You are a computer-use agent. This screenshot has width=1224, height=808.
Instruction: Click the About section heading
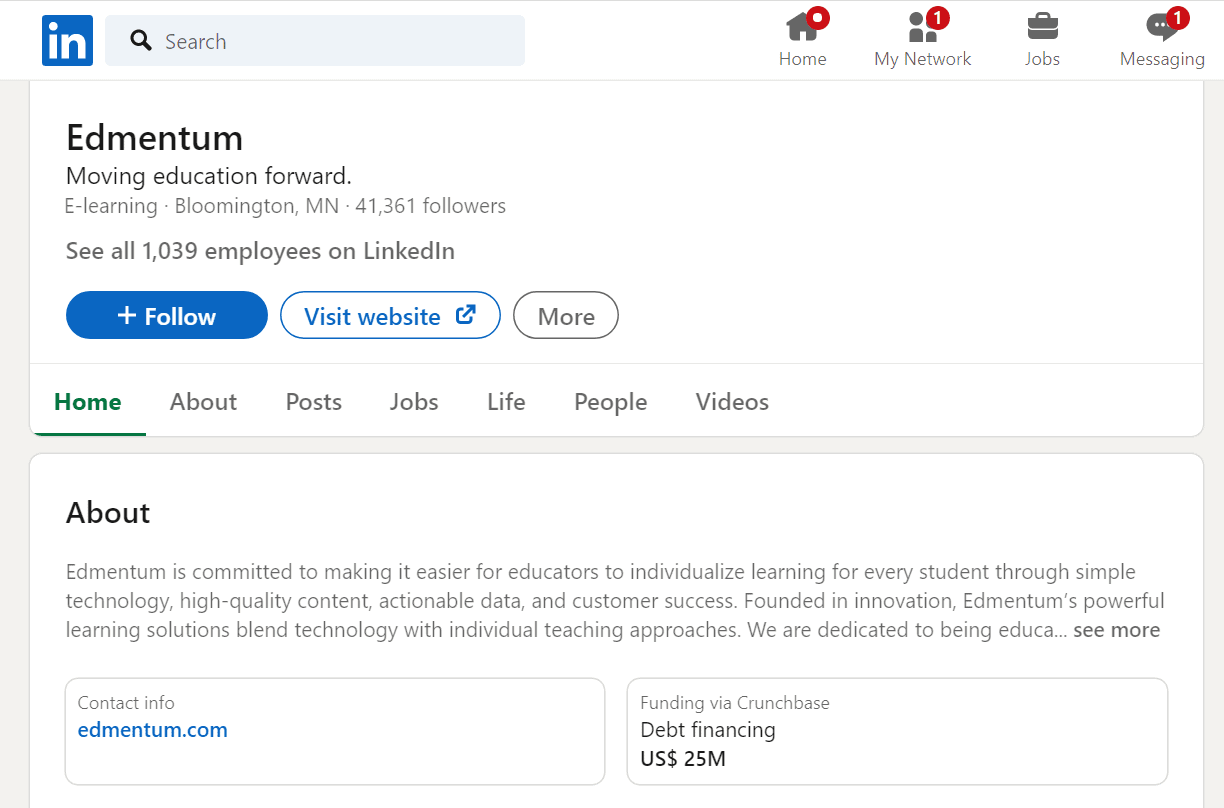click(108, 513)
